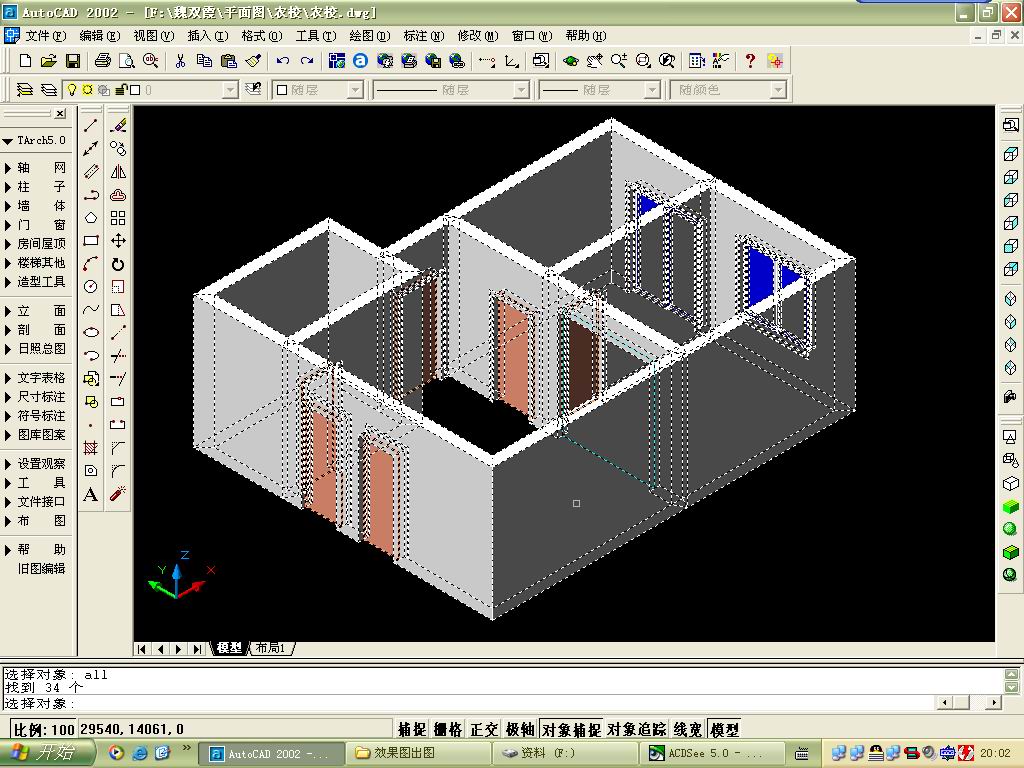This screenshot has height=768, width=1024.
Task: Open the layer name dropdown
Action: click(231, 89)
